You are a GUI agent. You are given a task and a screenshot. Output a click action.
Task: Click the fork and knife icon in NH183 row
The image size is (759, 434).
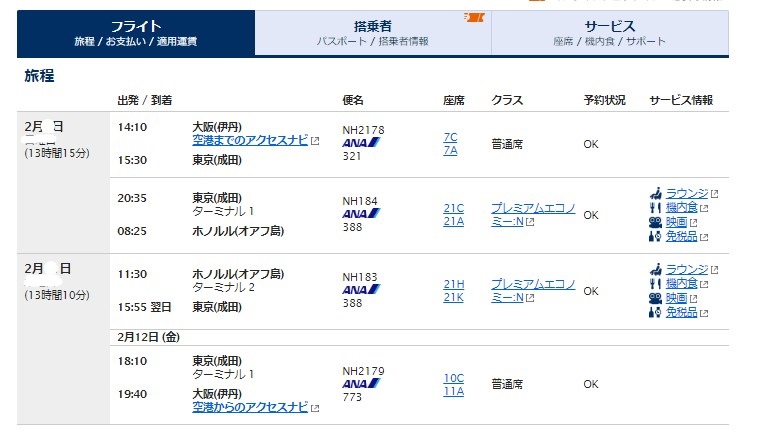(x=655, y=284)
